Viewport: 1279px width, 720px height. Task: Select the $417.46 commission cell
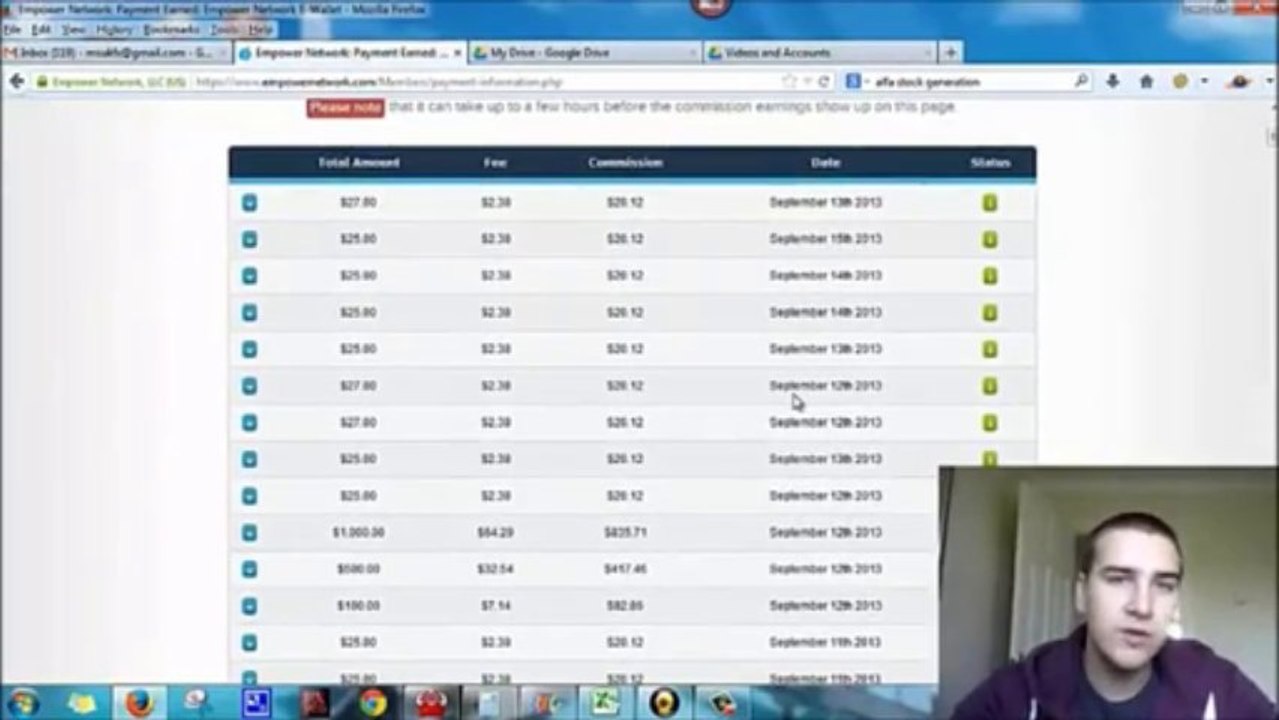tap(625, 569)
